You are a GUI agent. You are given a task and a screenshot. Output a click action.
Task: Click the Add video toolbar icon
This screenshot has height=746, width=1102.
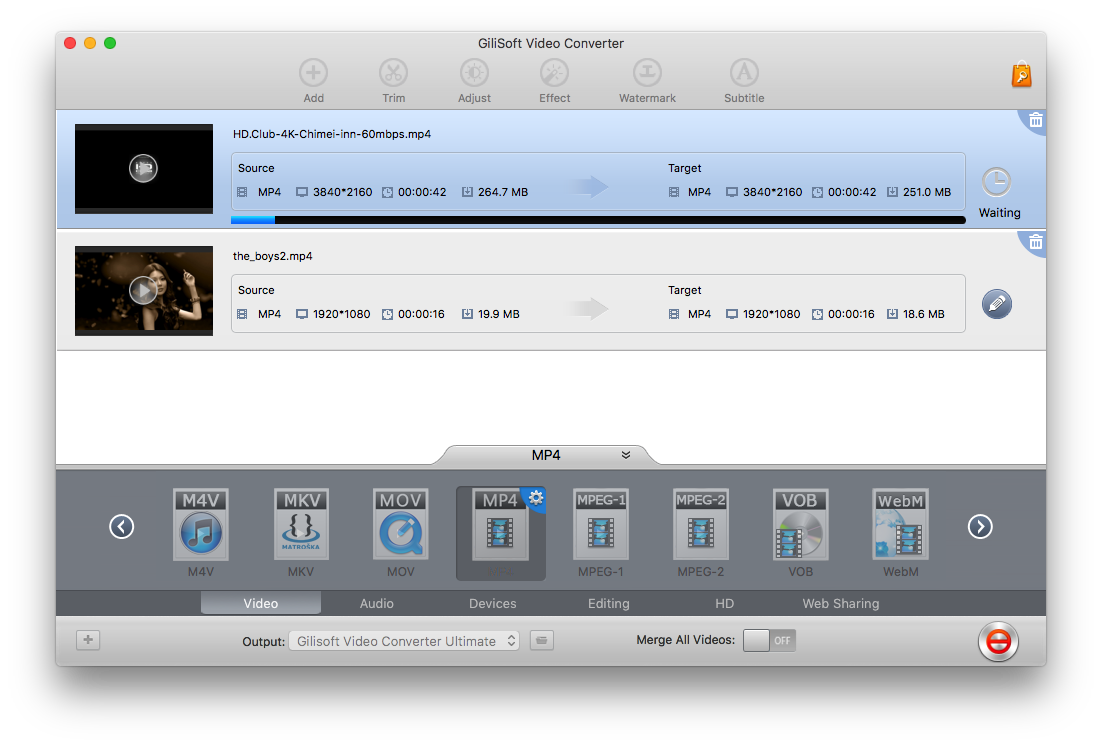tap(314, 73)
